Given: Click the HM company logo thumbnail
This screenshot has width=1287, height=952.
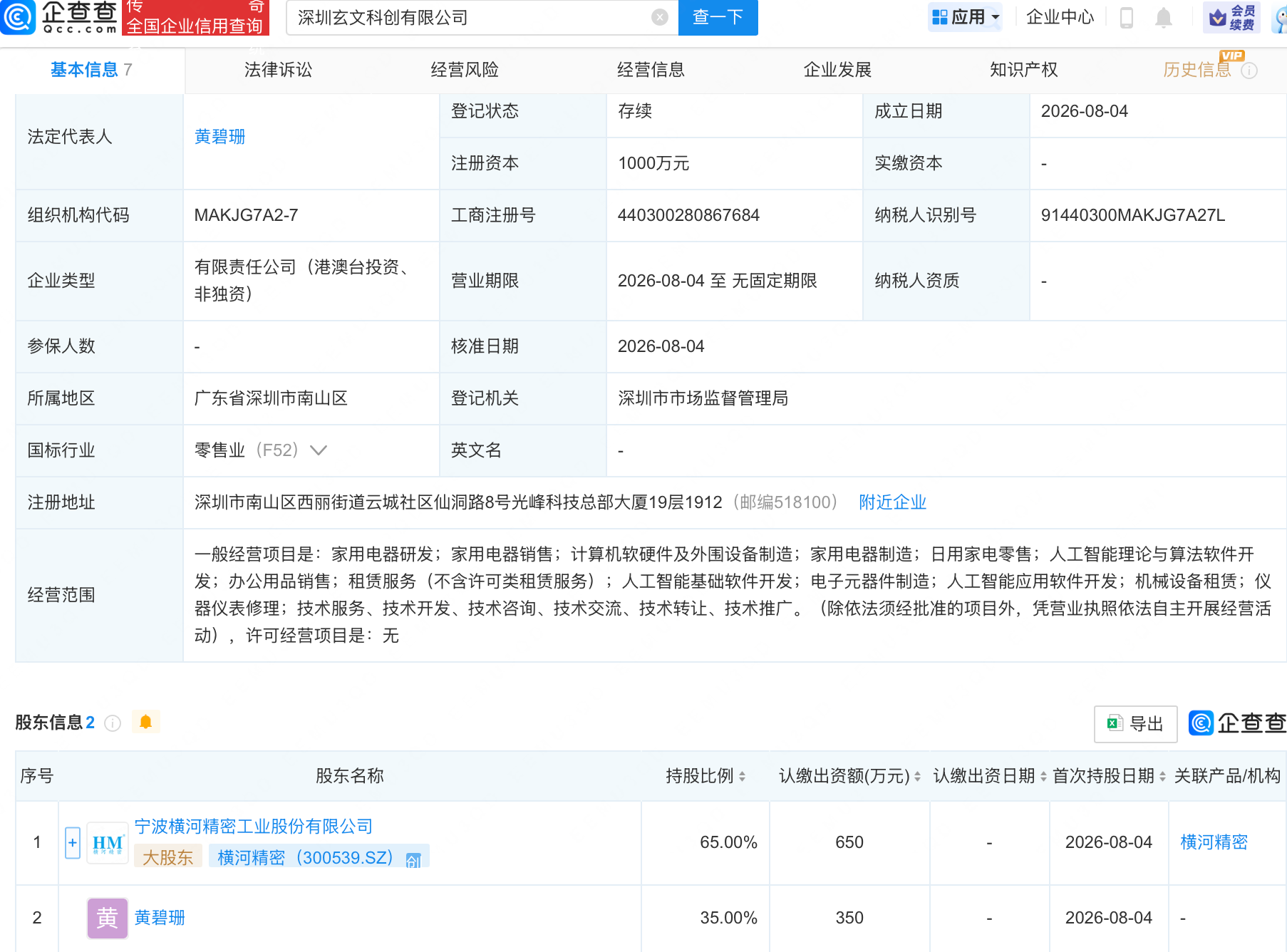Looking at the screenshot, I should 108,843.
